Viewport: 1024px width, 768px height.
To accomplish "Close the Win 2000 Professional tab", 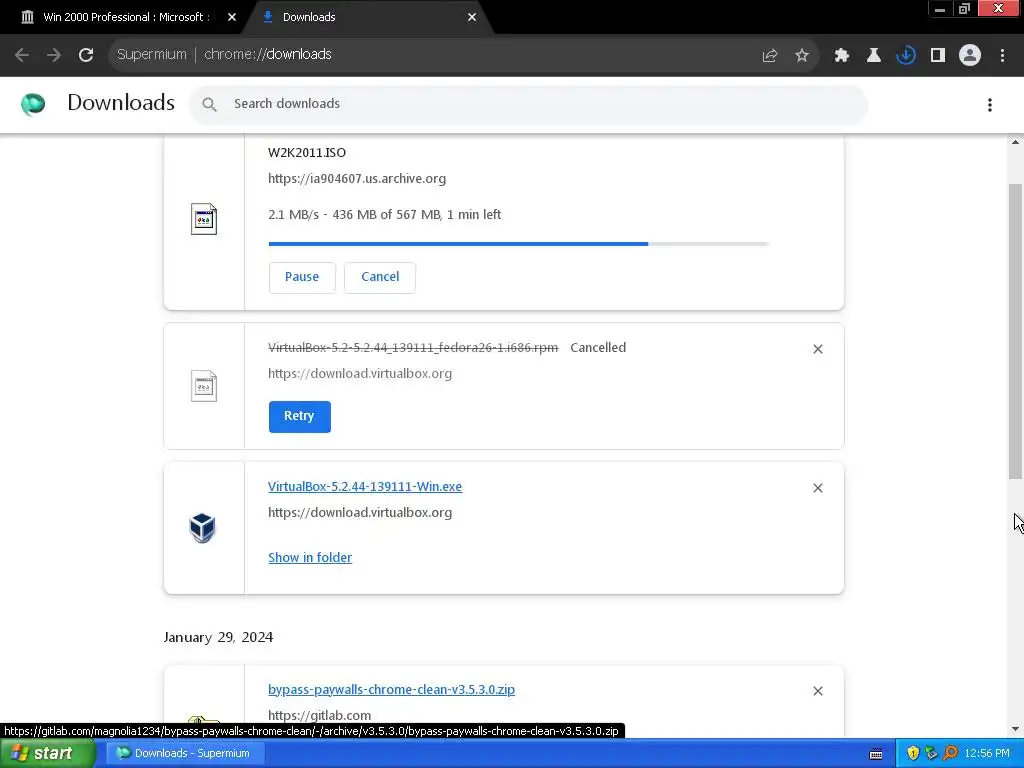I will (x=232, y=18).
